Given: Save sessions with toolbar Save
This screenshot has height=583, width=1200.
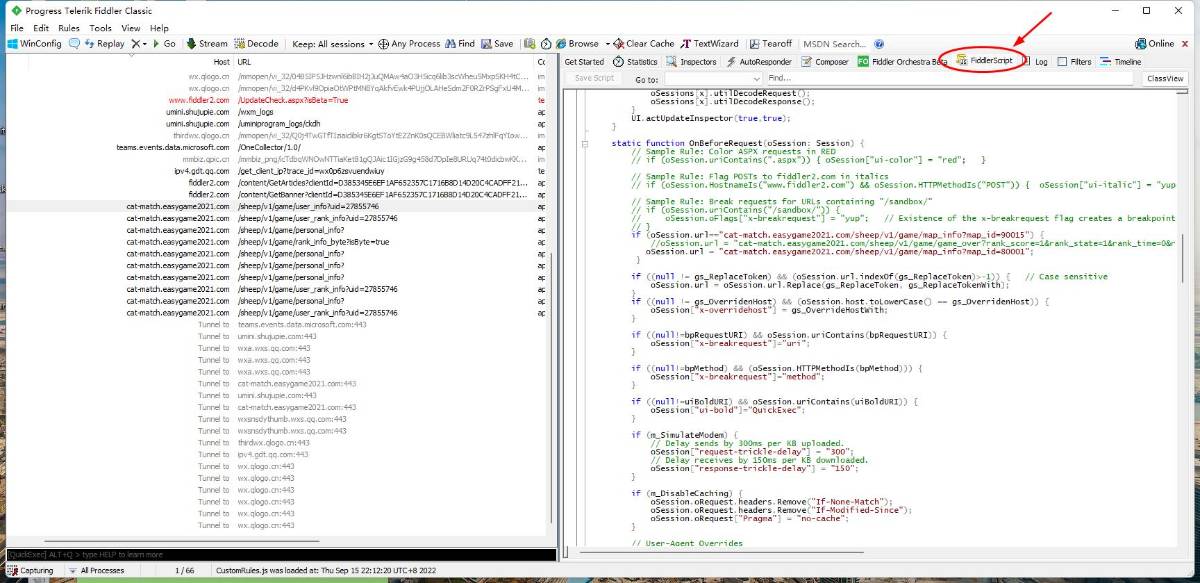Looking at the screenshot, I should 497,44.
